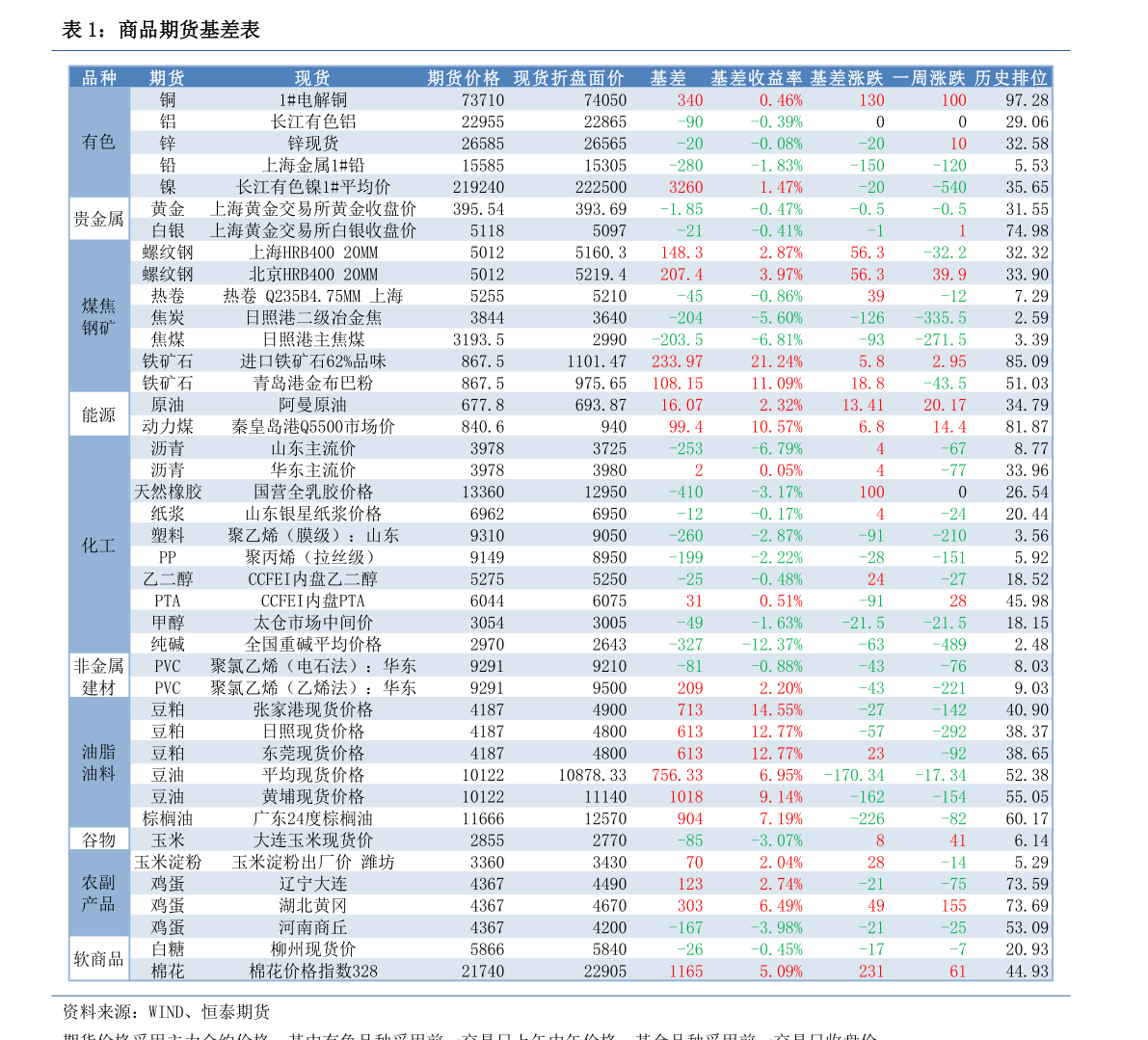Click 山东银星纸浆价格 cell
This screenshot has width=1148, height=1040.
[312, 514]
